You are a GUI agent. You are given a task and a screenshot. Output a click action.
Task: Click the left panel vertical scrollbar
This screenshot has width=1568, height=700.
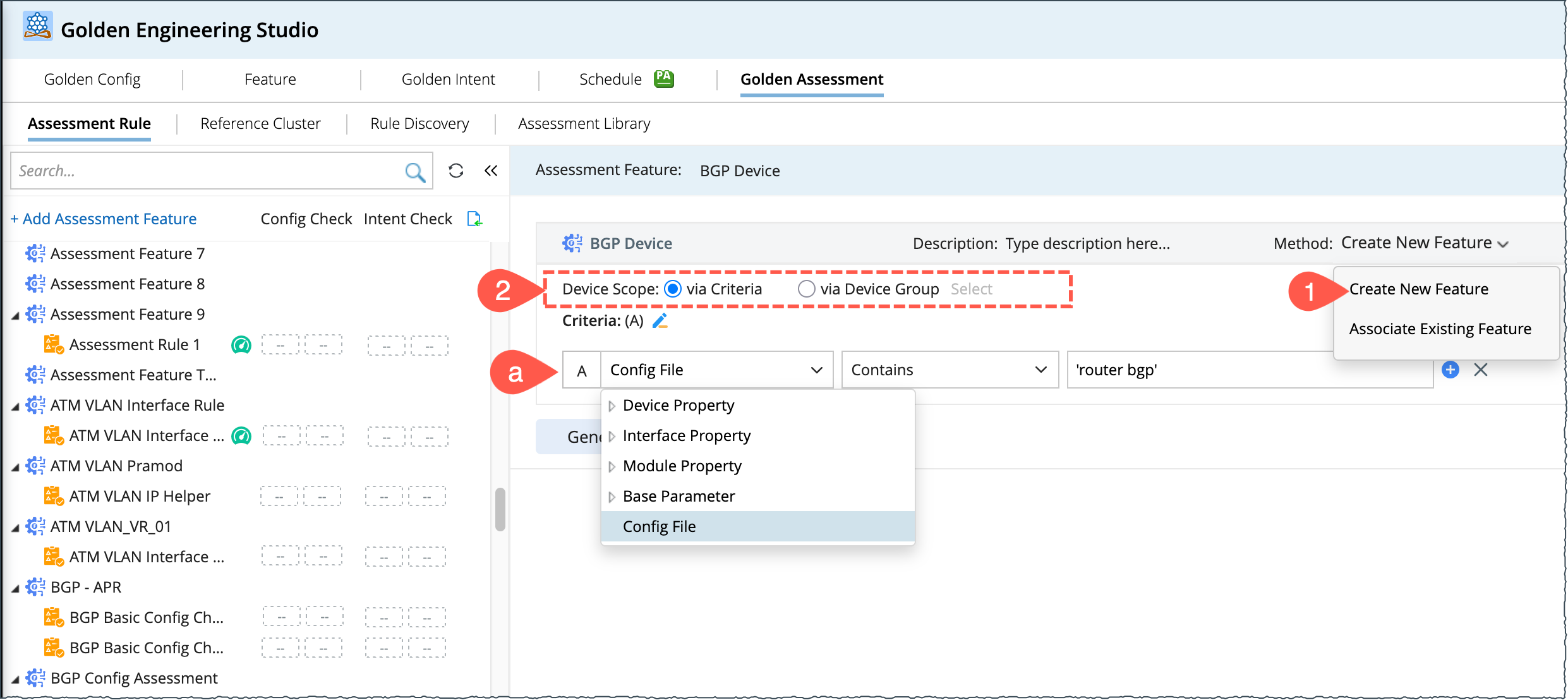pyautogui.click(x=500, y=509)
